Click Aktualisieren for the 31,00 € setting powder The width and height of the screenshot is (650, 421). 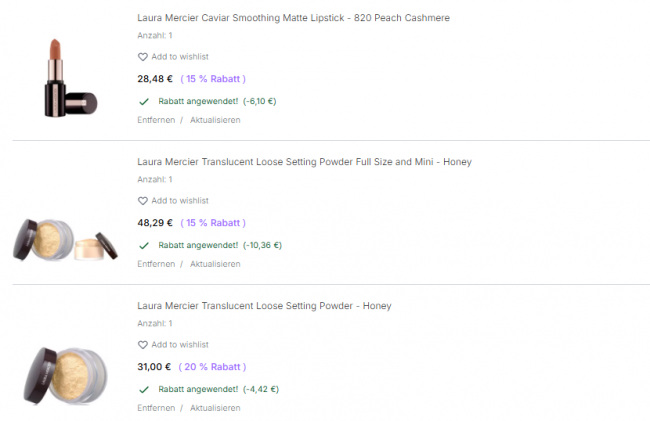pos(215,408)
